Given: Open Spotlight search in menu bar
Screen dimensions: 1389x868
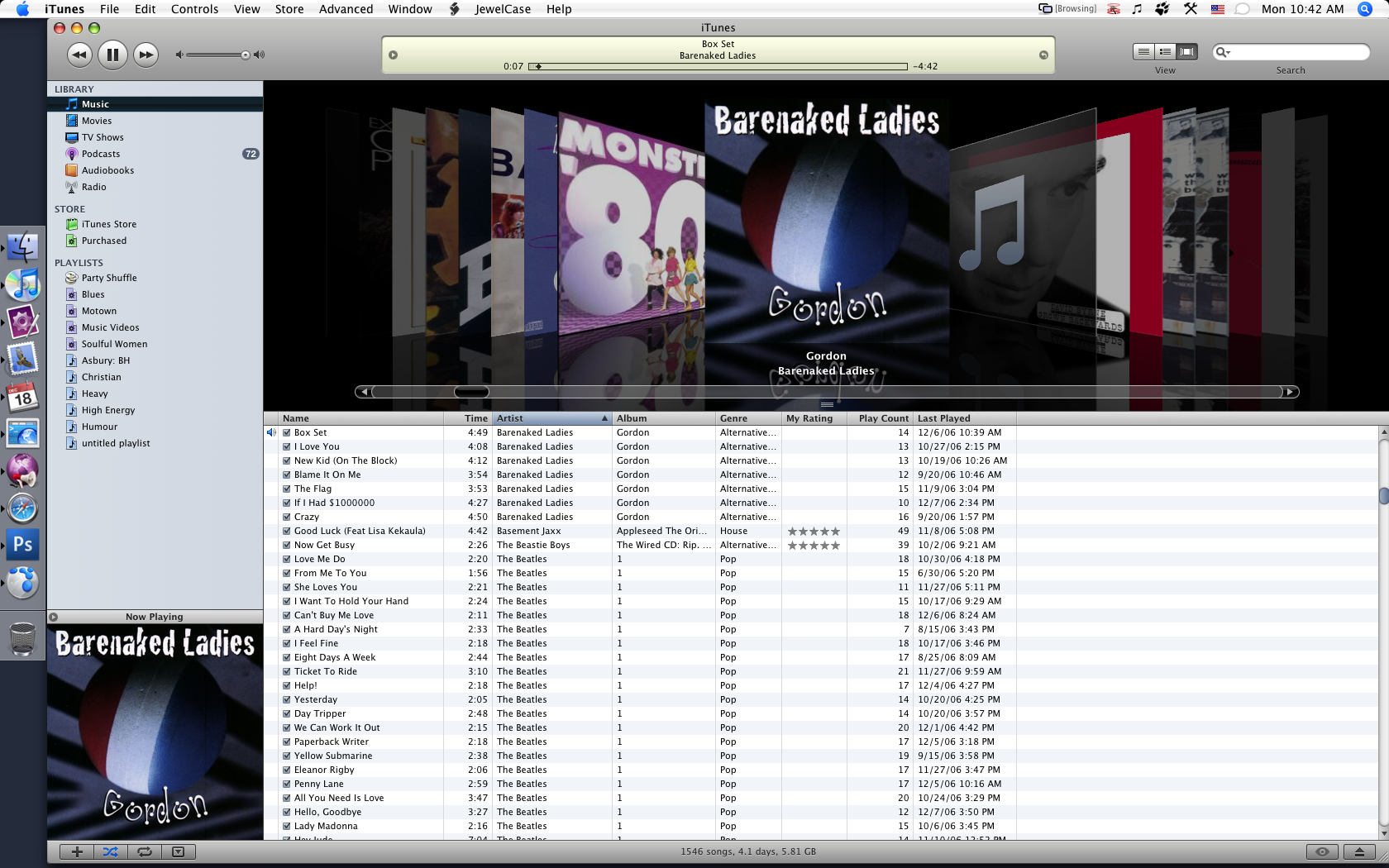Looking at the screenshot, I should coord(1364,9).
